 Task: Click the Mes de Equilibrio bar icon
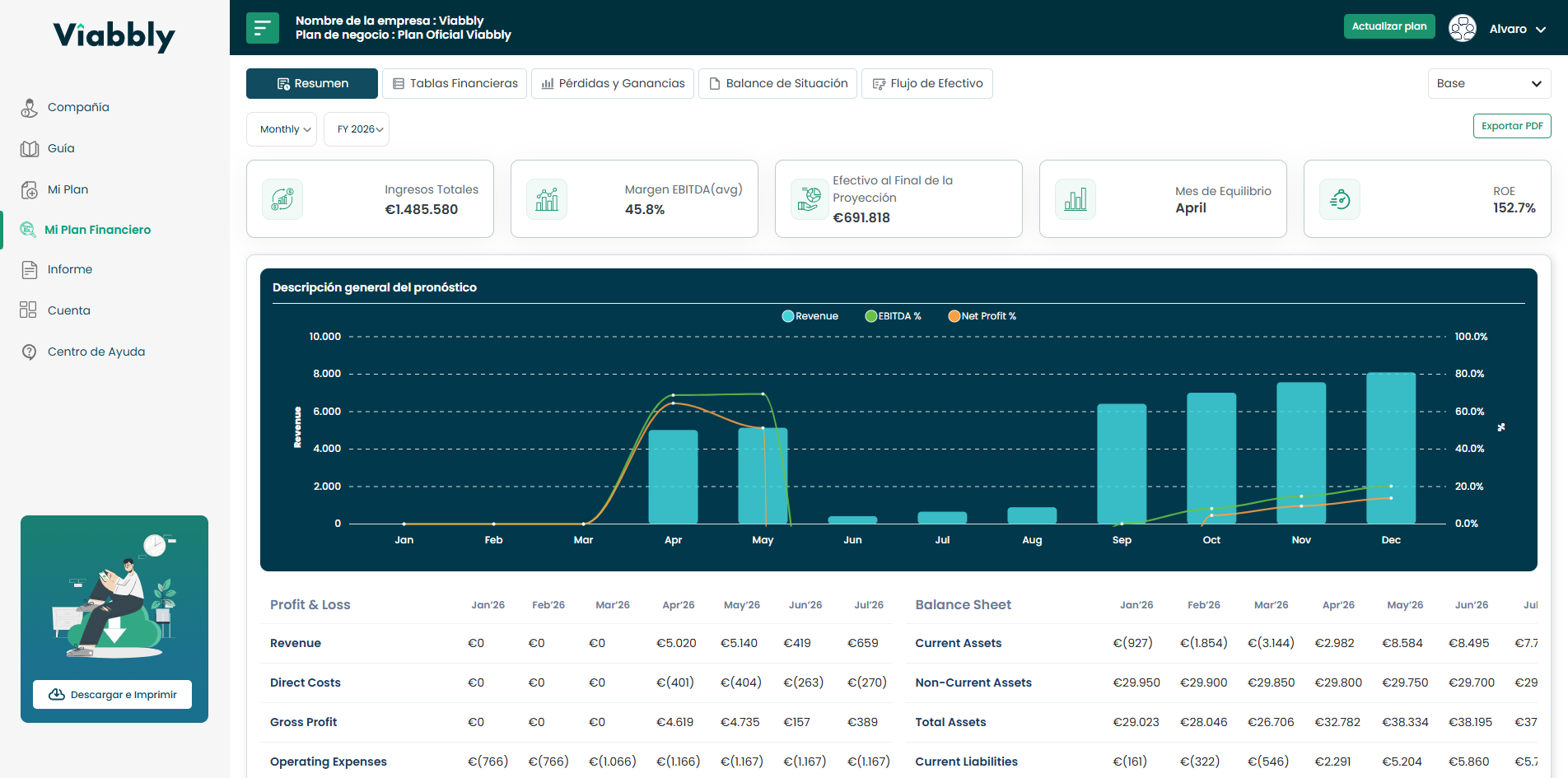(1076, 199)
